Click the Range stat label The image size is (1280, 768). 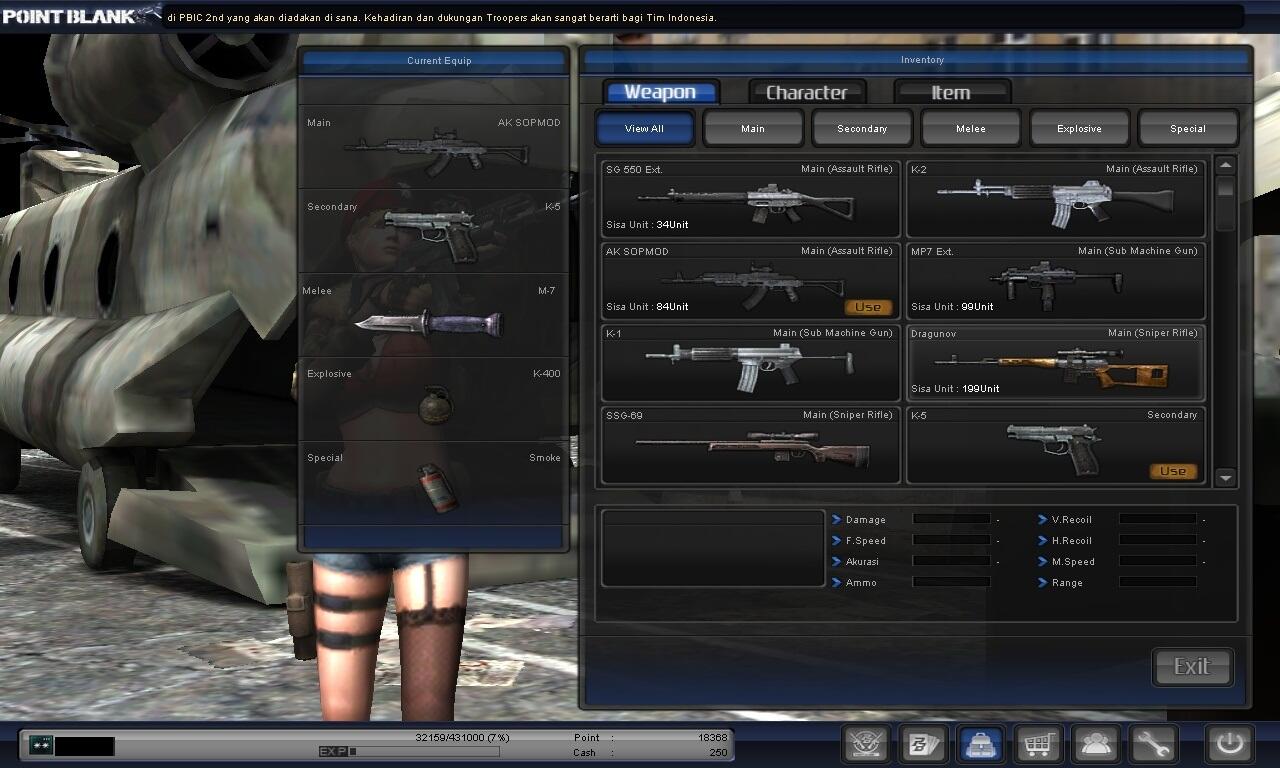pyautogui.click(x=1067, y=582)
